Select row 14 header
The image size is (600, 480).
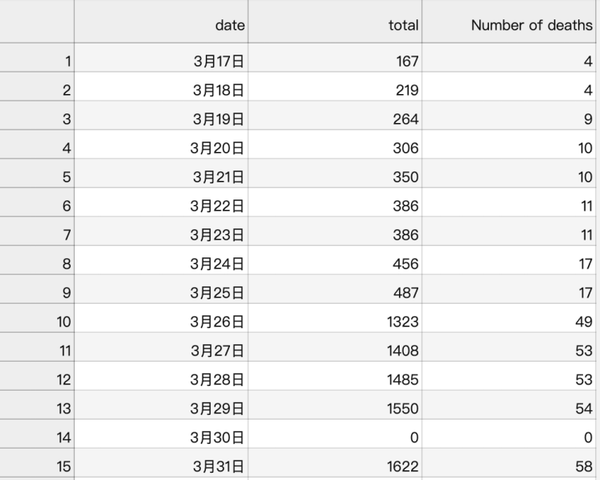click(37, 438)
